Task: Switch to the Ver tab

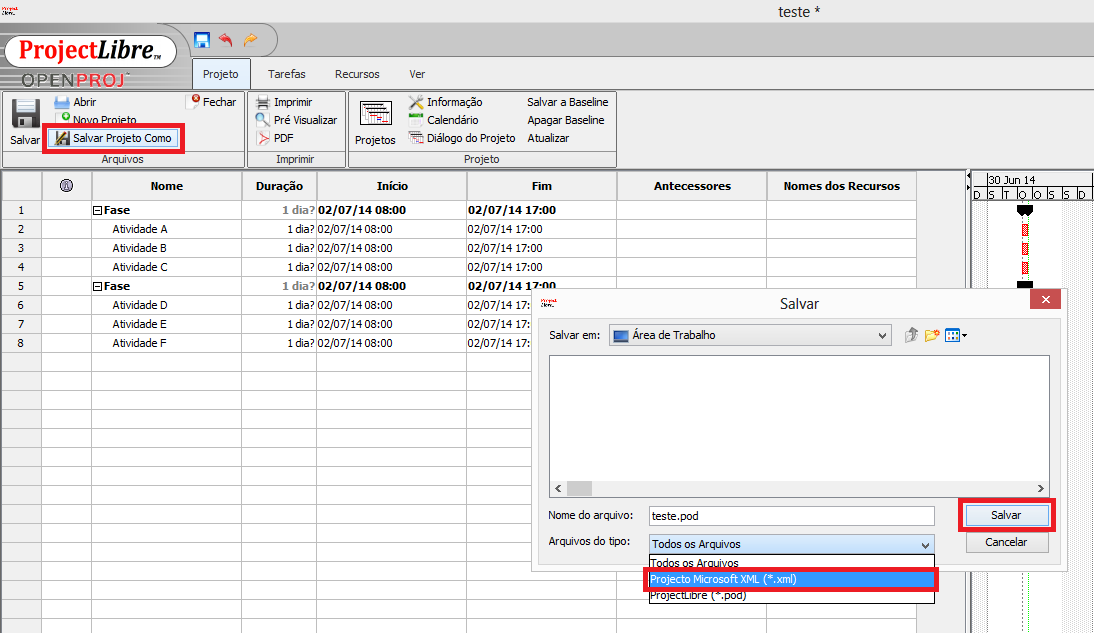Action: pos(417,74)
